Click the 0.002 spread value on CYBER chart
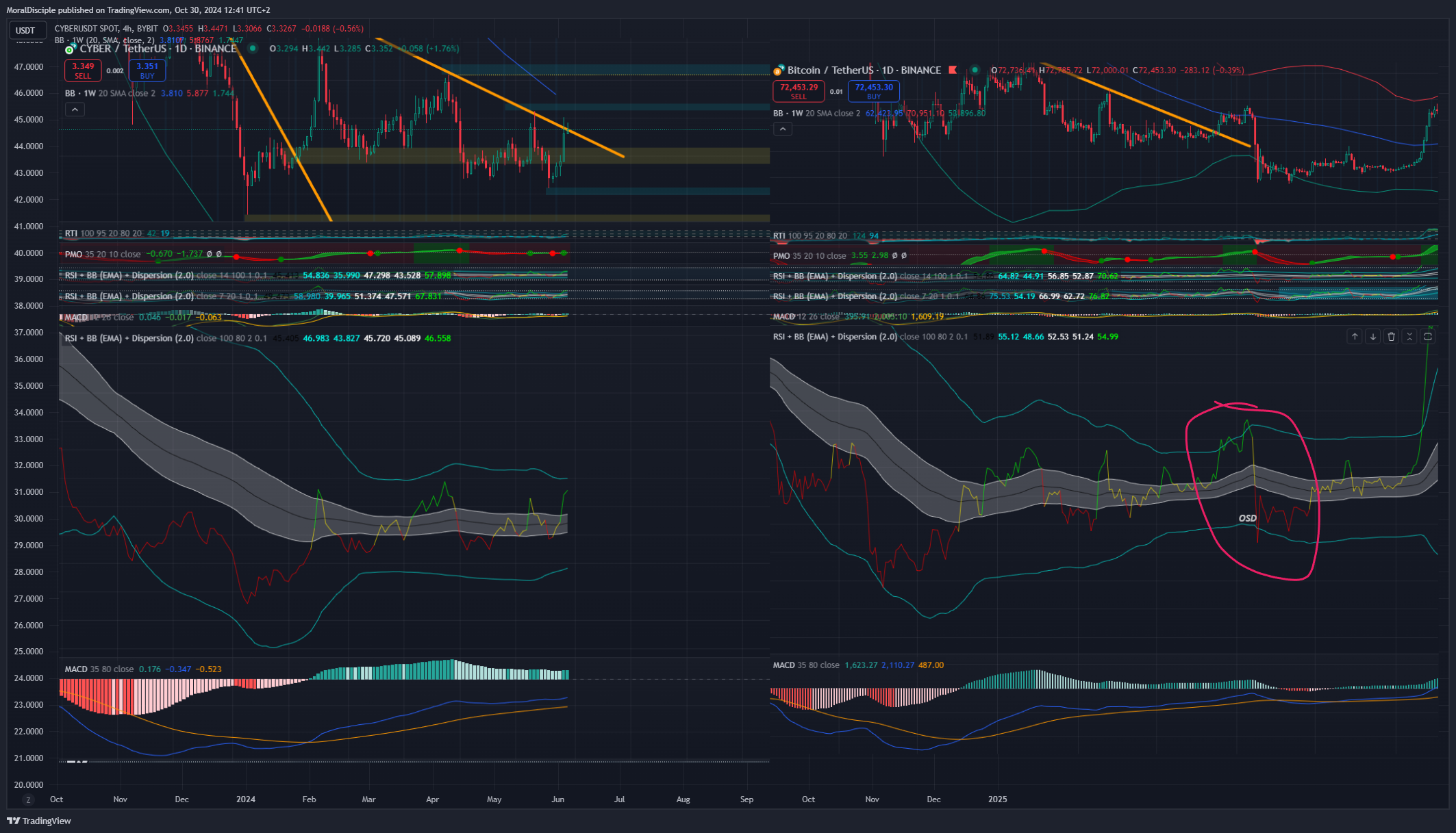The height and width of the screenshot is (833, 1456). [x=115, y=71]
